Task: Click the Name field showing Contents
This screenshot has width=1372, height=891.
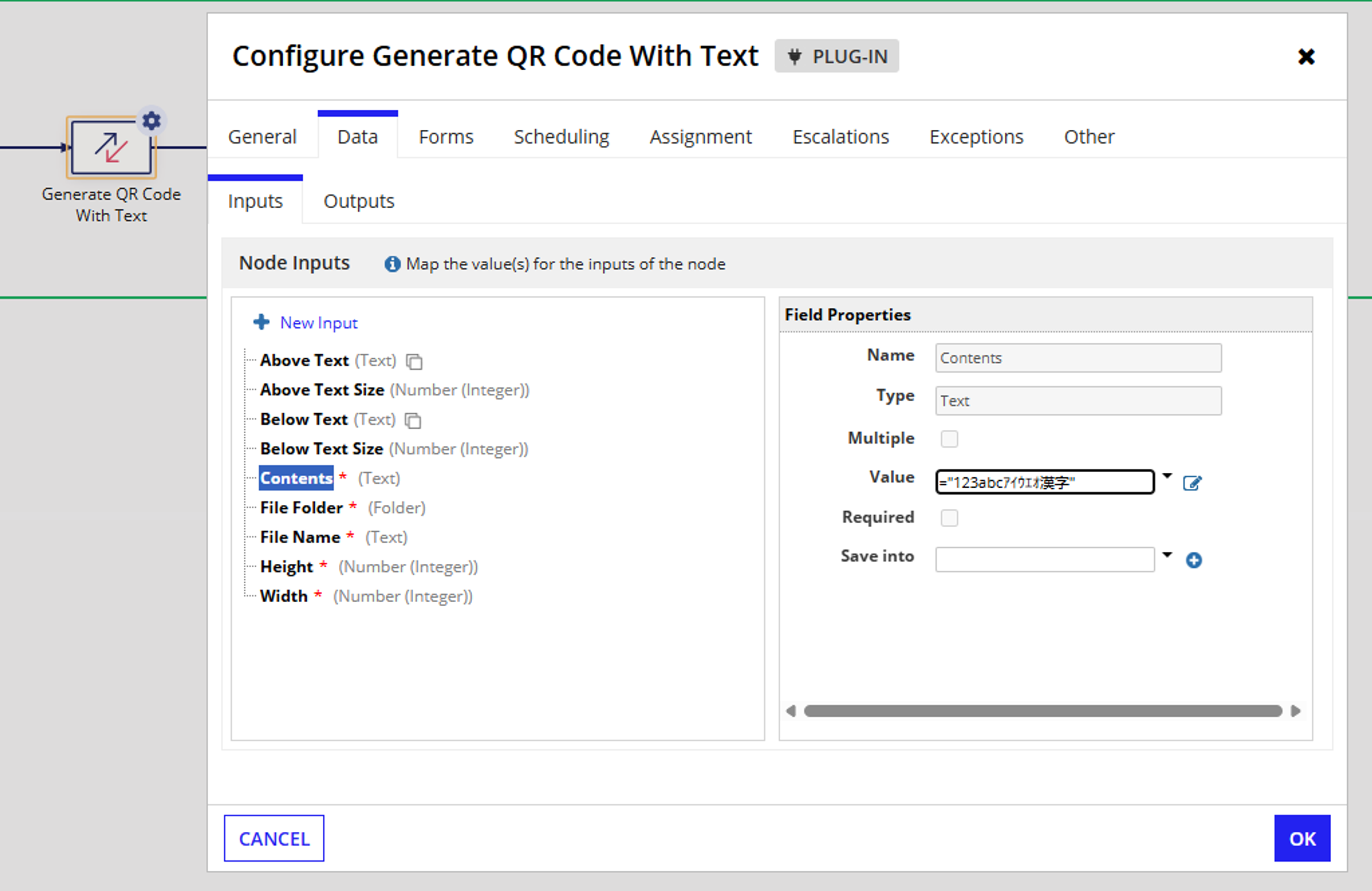Action: (x=1078, y=358)
